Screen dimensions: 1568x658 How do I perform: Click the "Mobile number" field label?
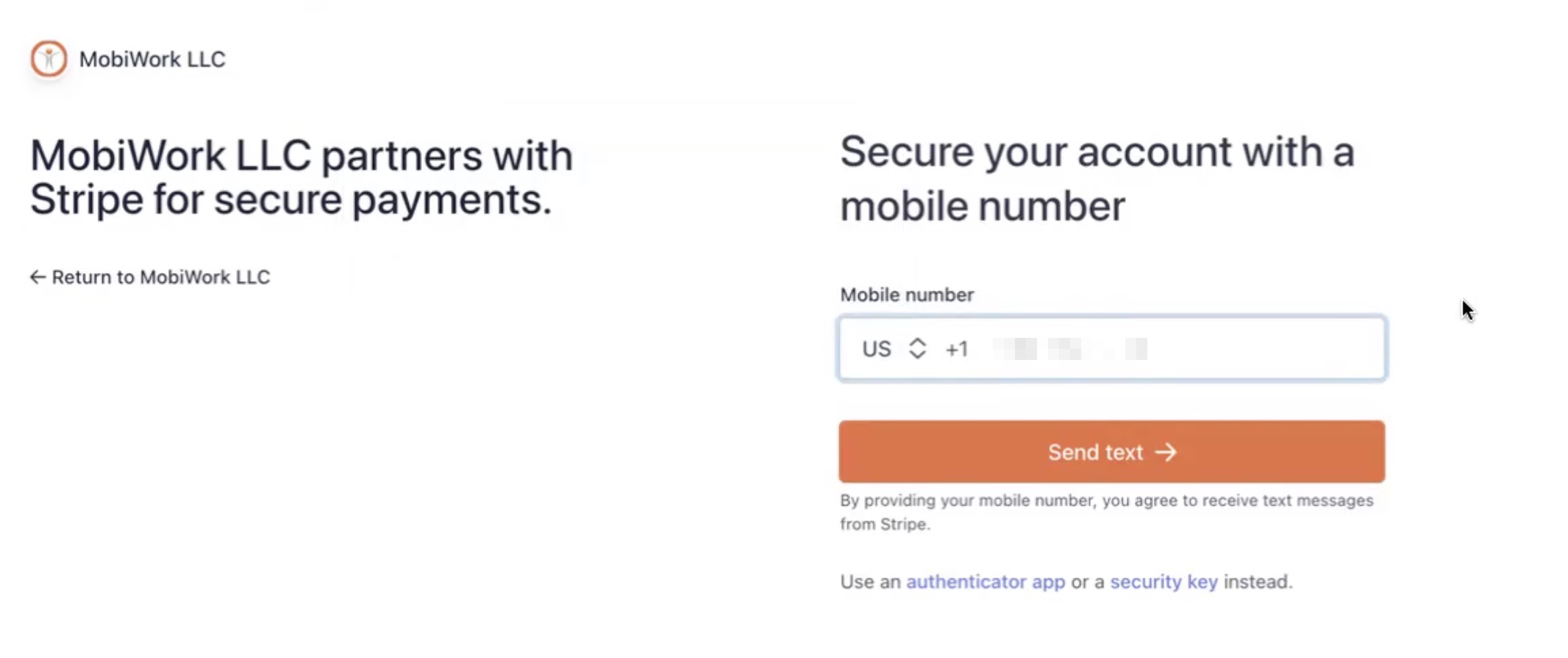point(907,295)
